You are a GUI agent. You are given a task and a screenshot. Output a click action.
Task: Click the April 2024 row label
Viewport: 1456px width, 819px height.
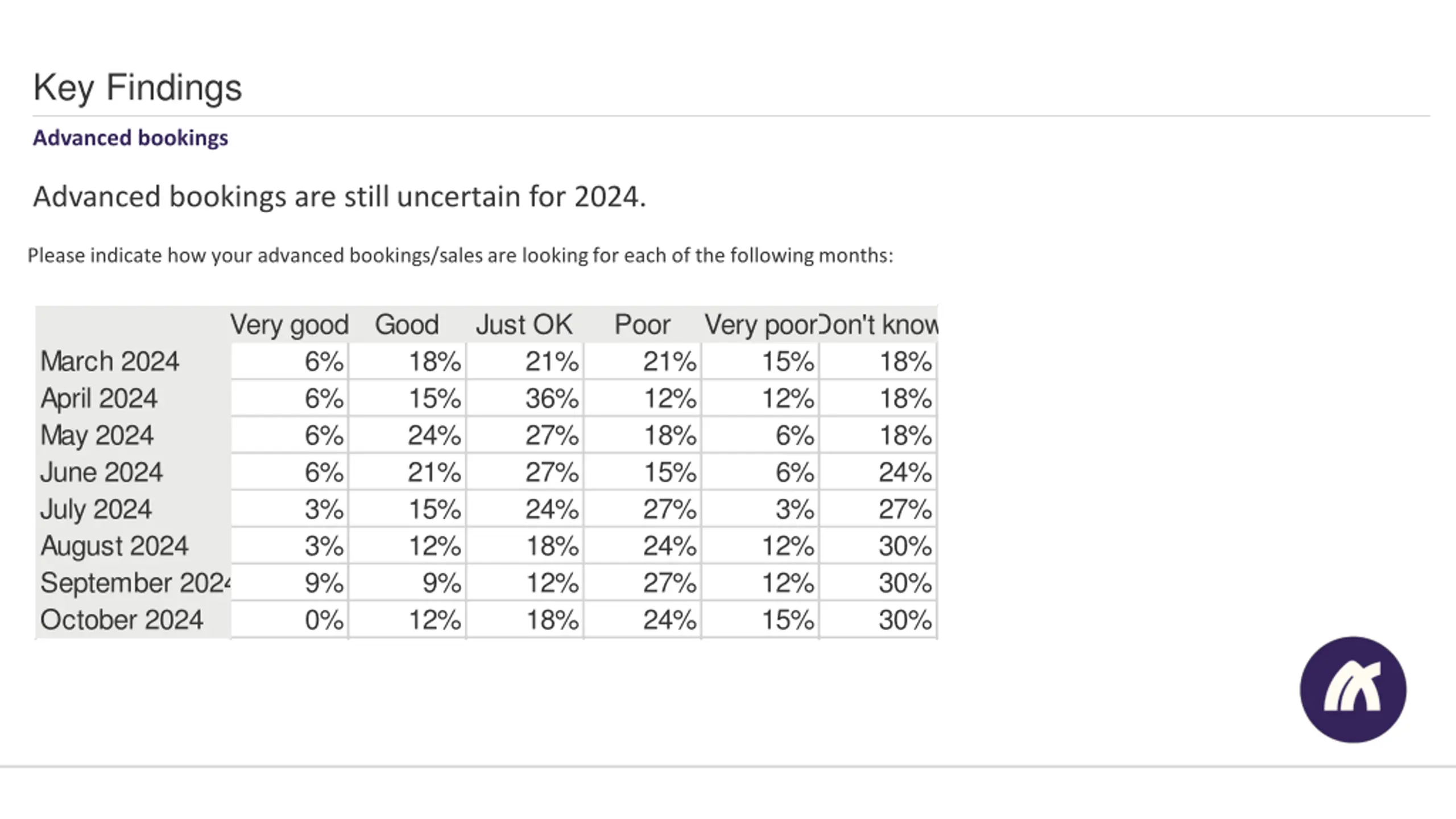point(98,398)
